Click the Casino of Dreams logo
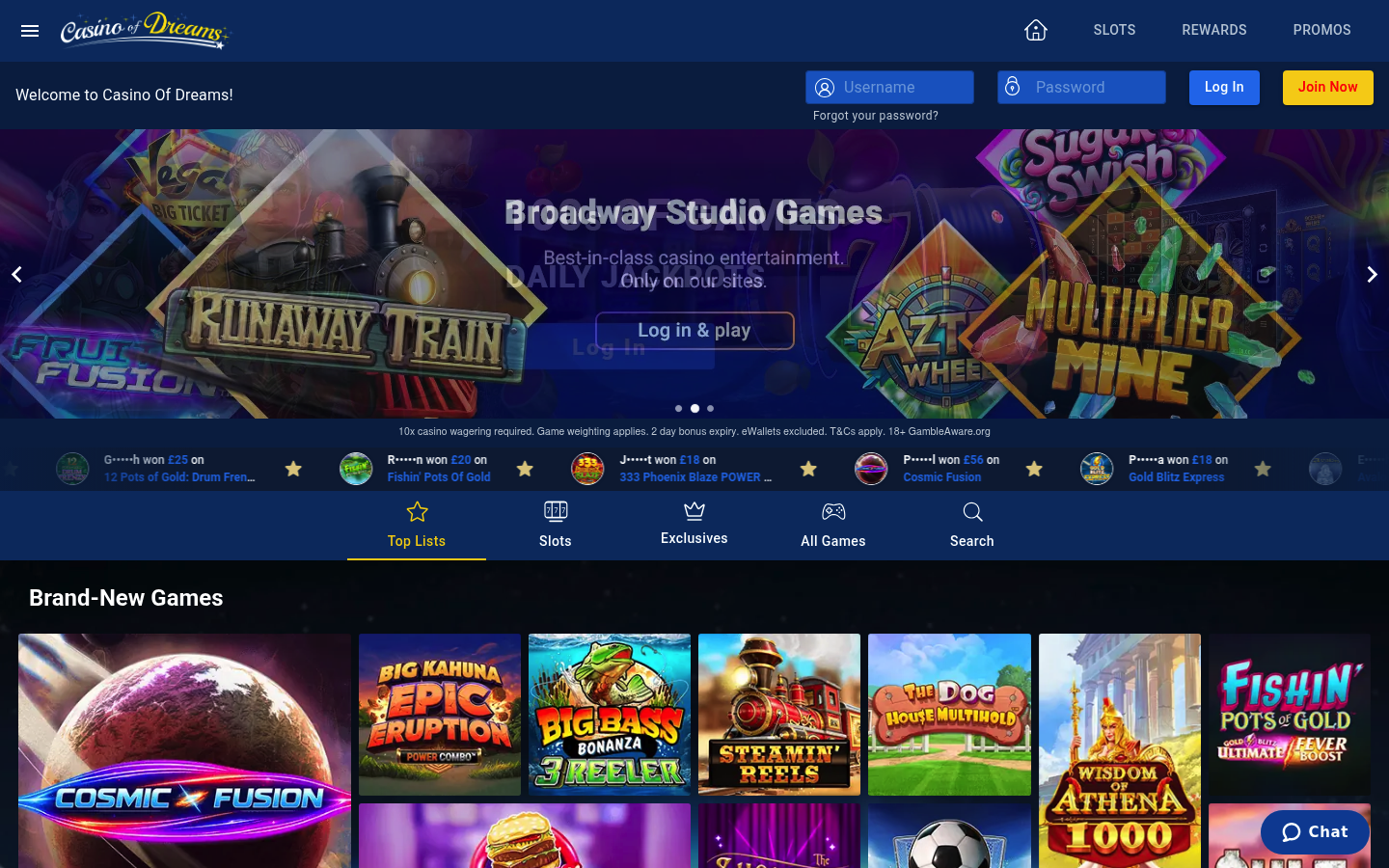Image resolution: width=1389 pixels, height=868 pixels. click(146, 30)
